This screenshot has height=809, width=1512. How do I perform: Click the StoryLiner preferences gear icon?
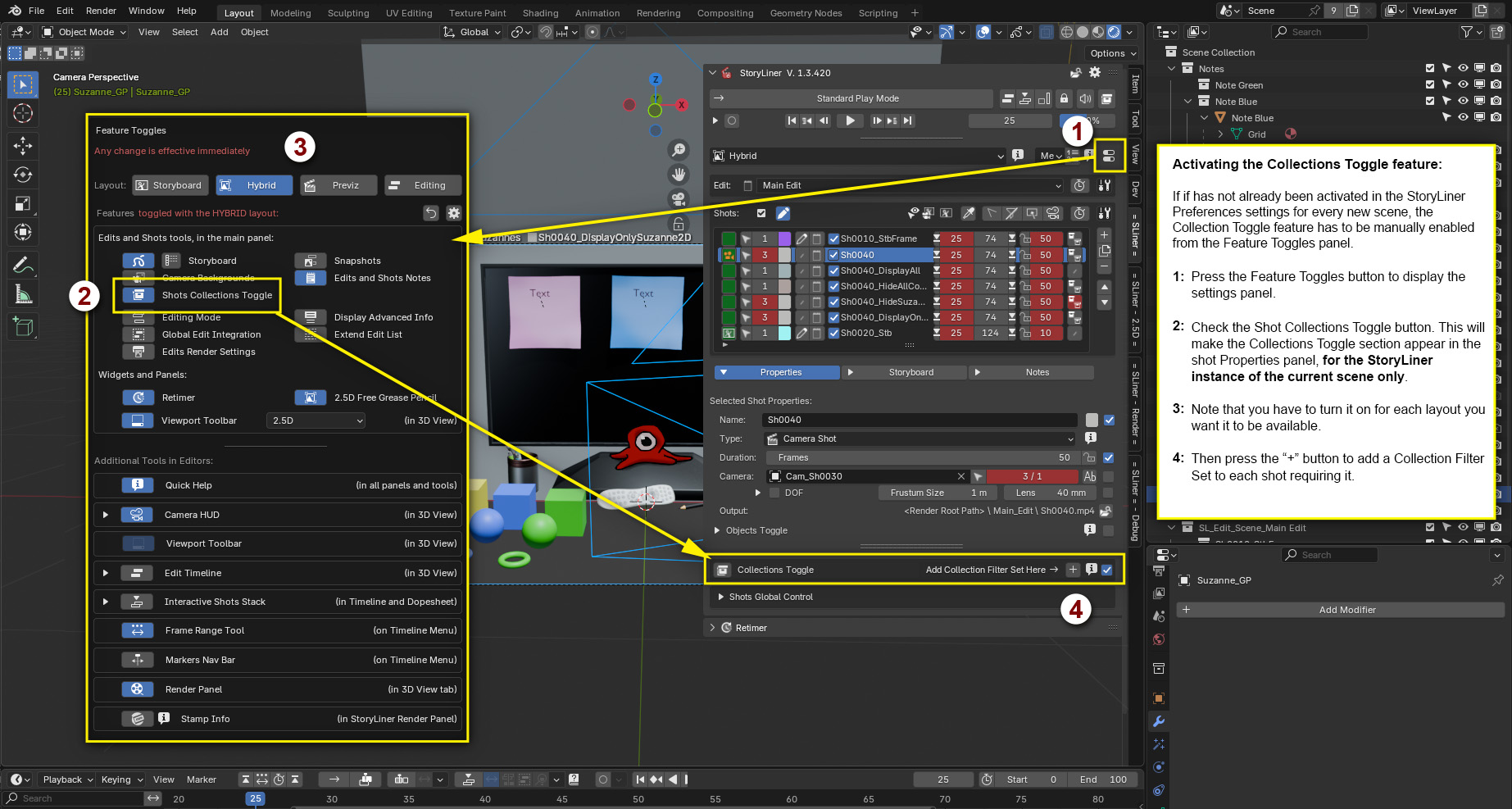1095,73
